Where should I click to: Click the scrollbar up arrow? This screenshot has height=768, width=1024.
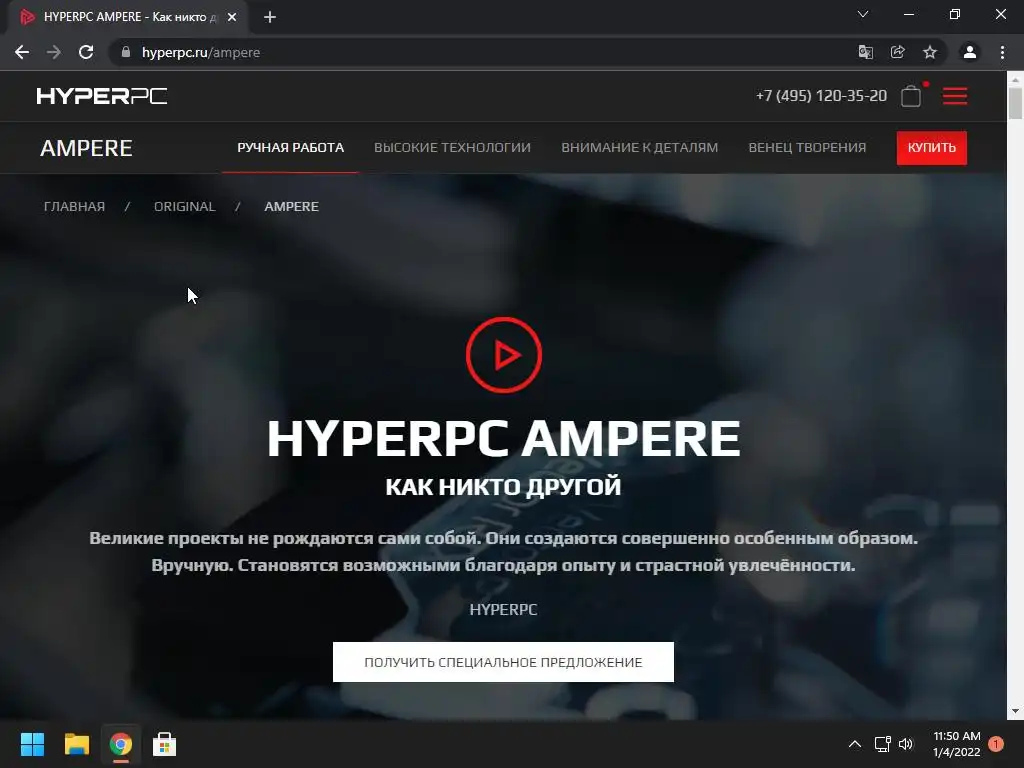(x=1016, y=80)
